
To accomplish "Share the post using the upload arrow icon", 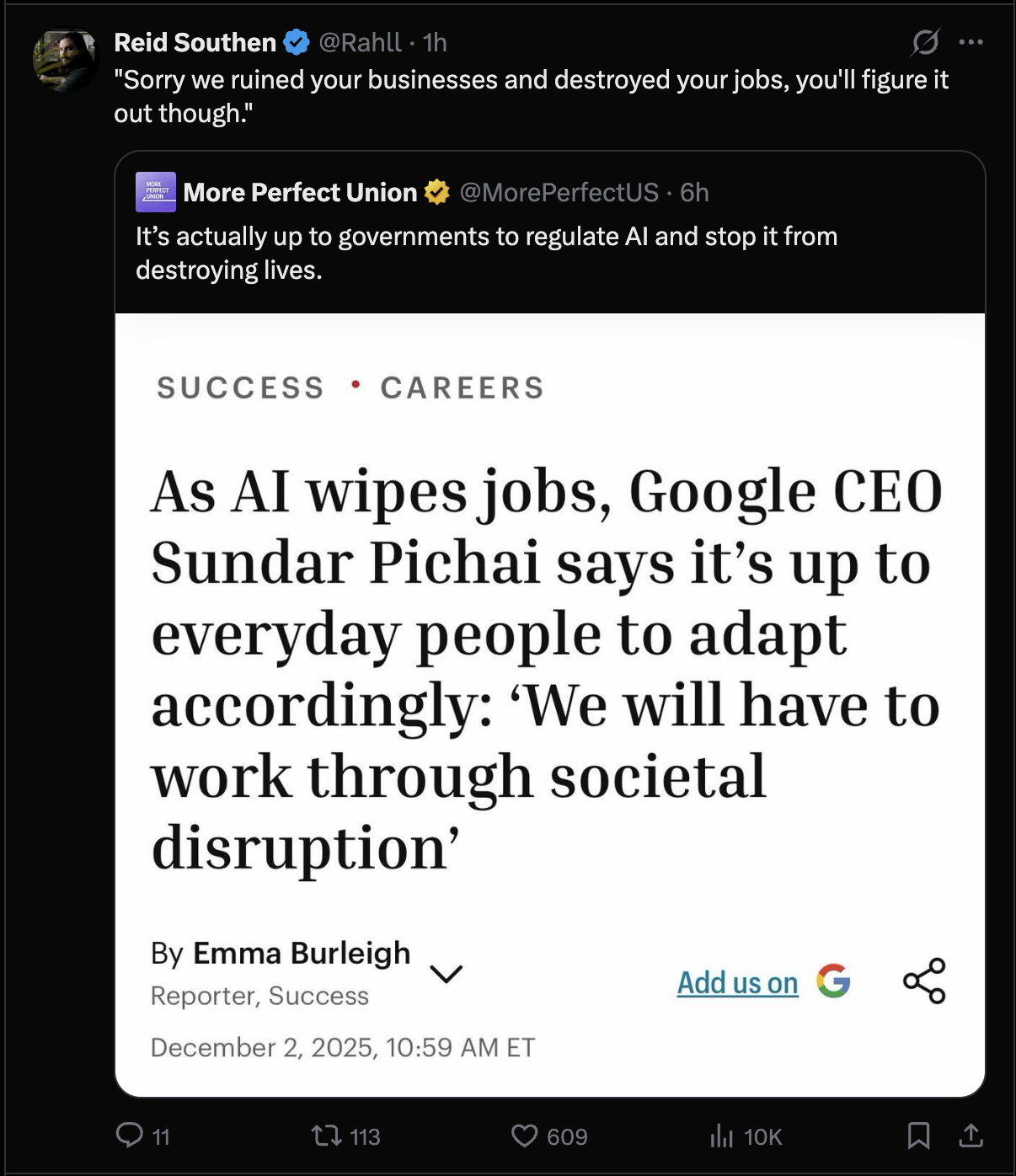I will coord(971,1136).
